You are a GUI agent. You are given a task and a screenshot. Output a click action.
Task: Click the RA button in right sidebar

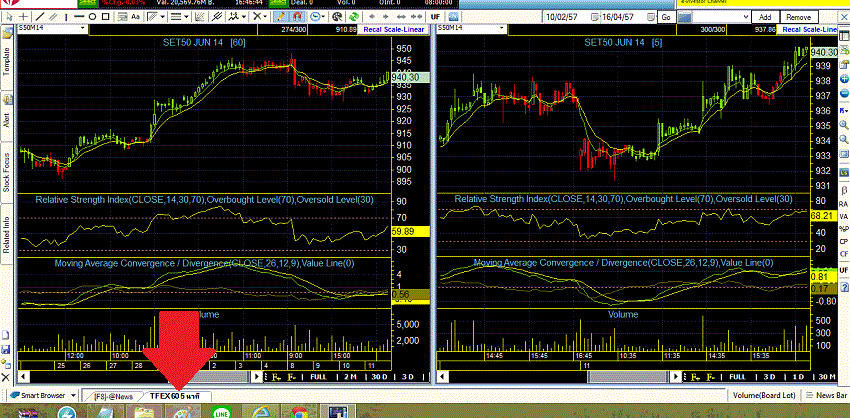[x=844, y=204]
